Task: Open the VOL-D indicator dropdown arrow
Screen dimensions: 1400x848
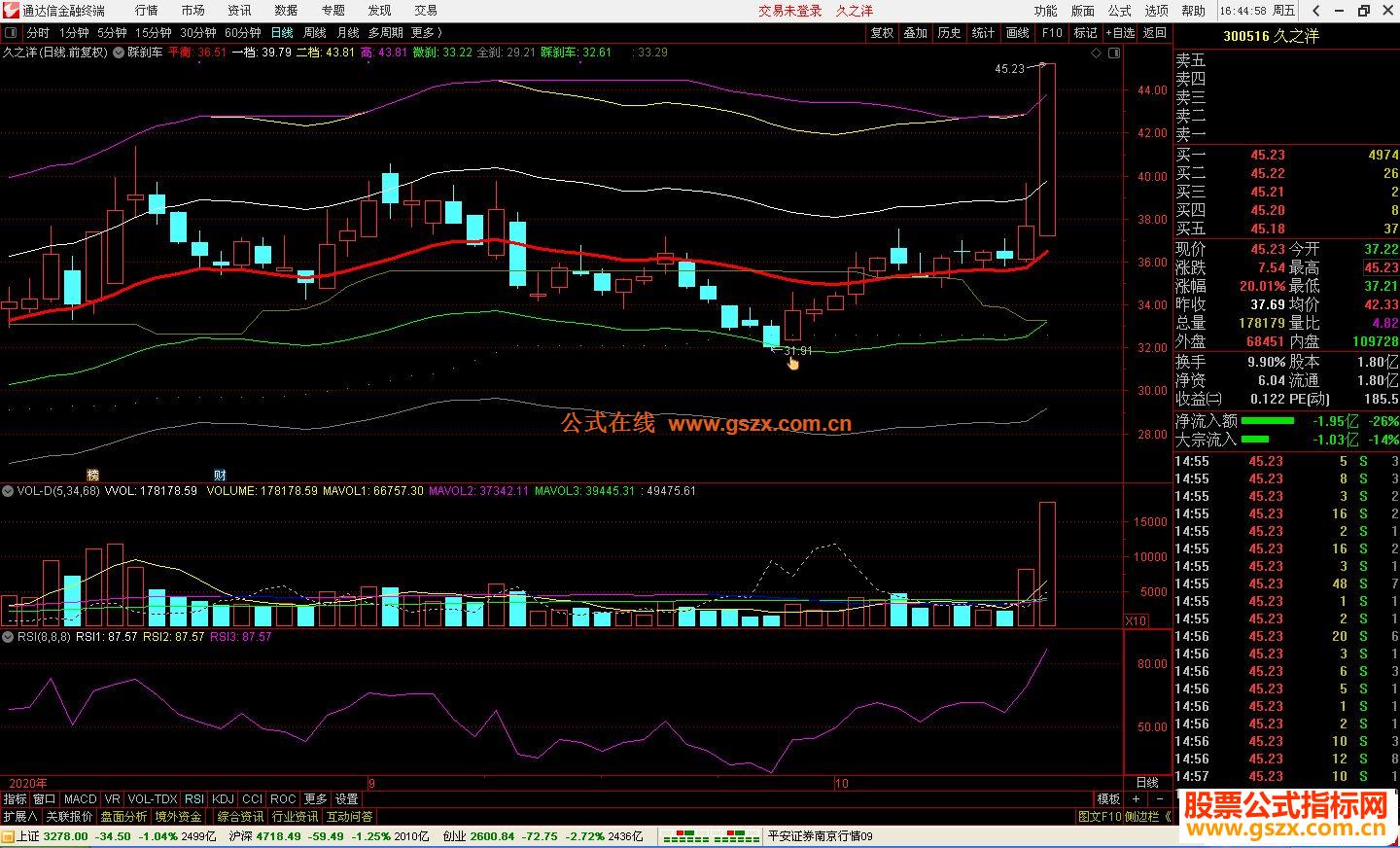Action: (x=8, y=491)
